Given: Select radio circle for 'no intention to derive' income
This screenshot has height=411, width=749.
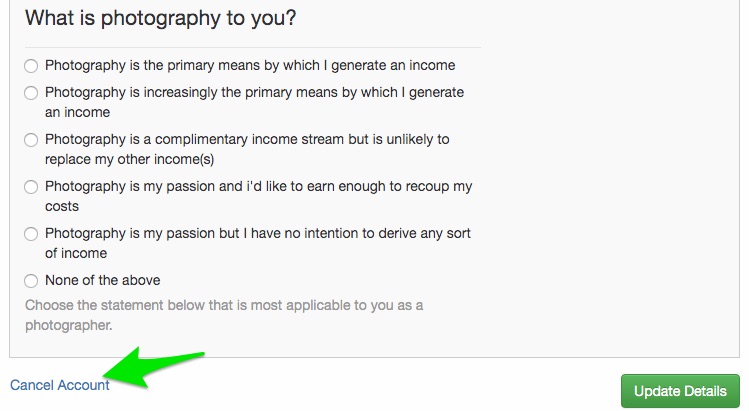Looking at the screenshot, I should click(x=31, y=234).
